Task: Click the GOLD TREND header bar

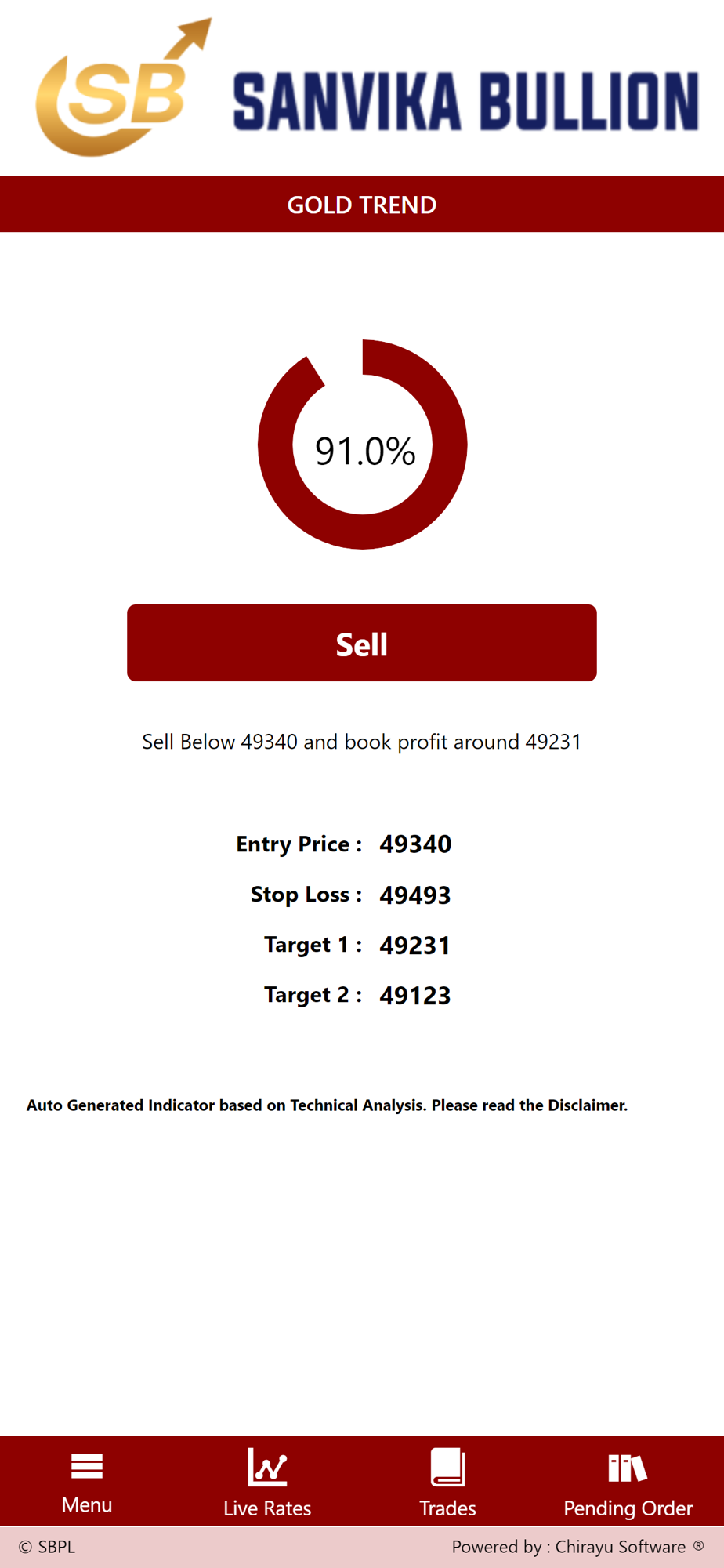Action: pyautogui.click(x=362, y=205)
